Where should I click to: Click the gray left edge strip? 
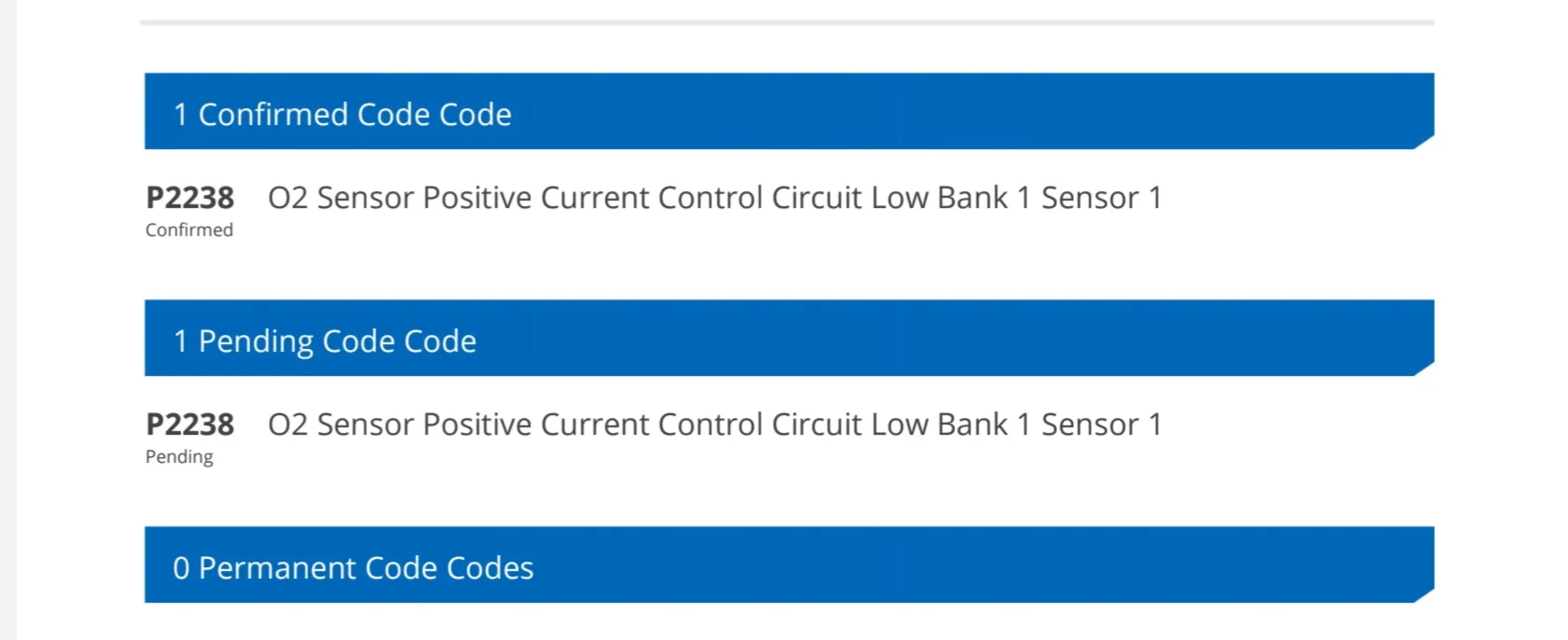(x=7, y=320)
